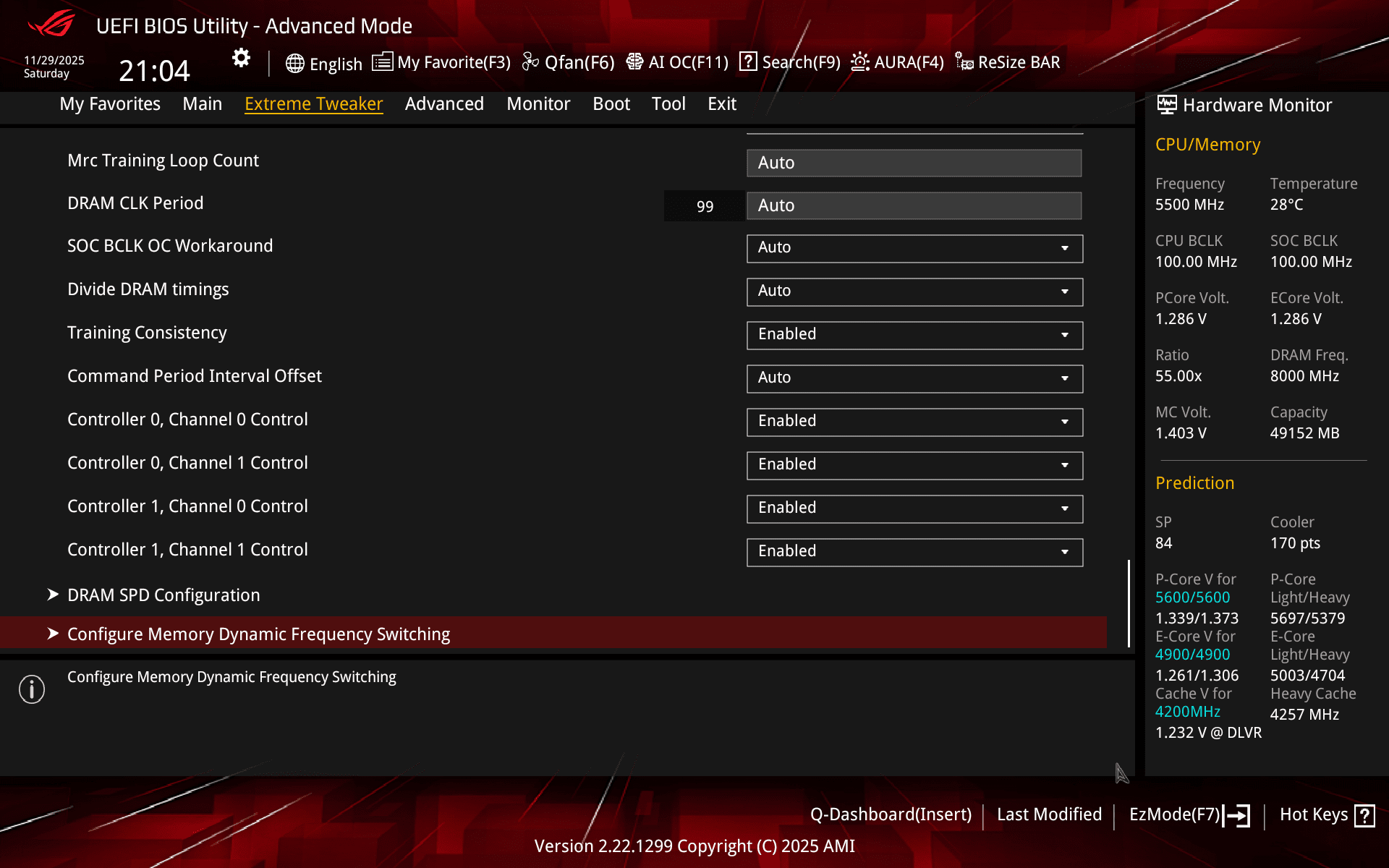This screenshot has width=1389, height=868.
Task: Expand Configure Memory Dynamic Frequency Switching
Action: (258, 634)
